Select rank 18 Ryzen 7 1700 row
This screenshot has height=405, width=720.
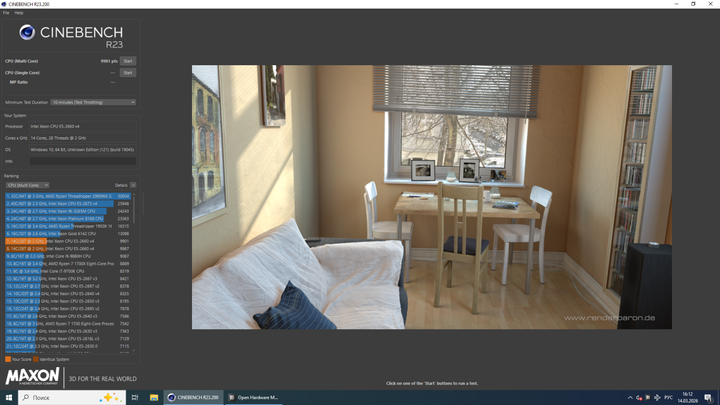coord(68,324)
